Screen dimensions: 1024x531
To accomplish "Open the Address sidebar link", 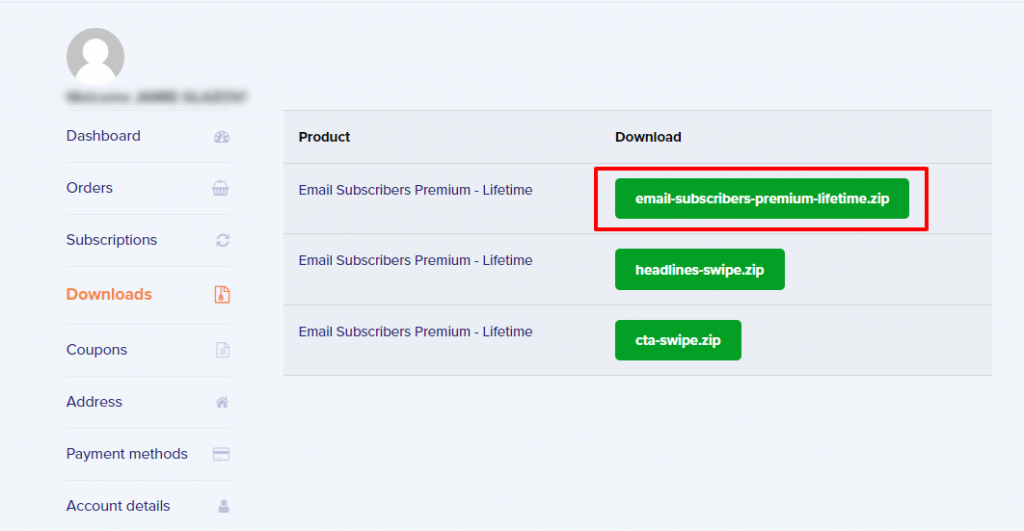I will (x=94, y=402).
